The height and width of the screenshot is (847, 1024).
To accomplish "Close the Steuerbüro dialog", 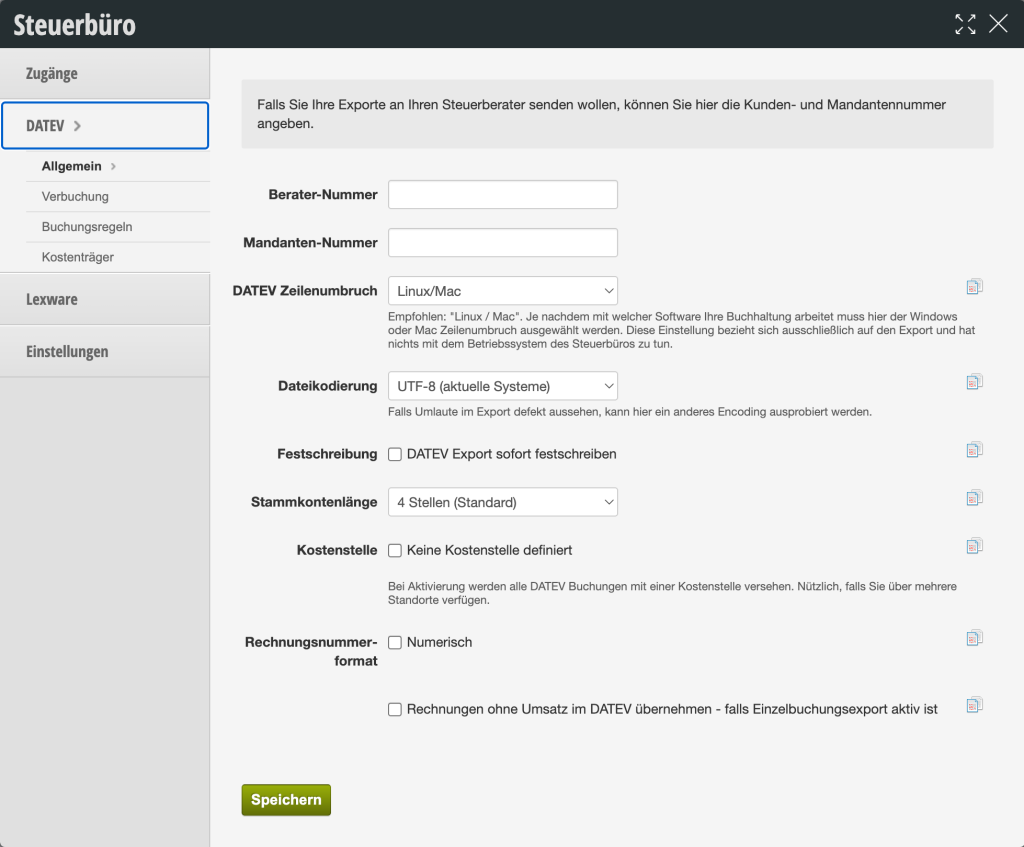I will coord(998,24).
